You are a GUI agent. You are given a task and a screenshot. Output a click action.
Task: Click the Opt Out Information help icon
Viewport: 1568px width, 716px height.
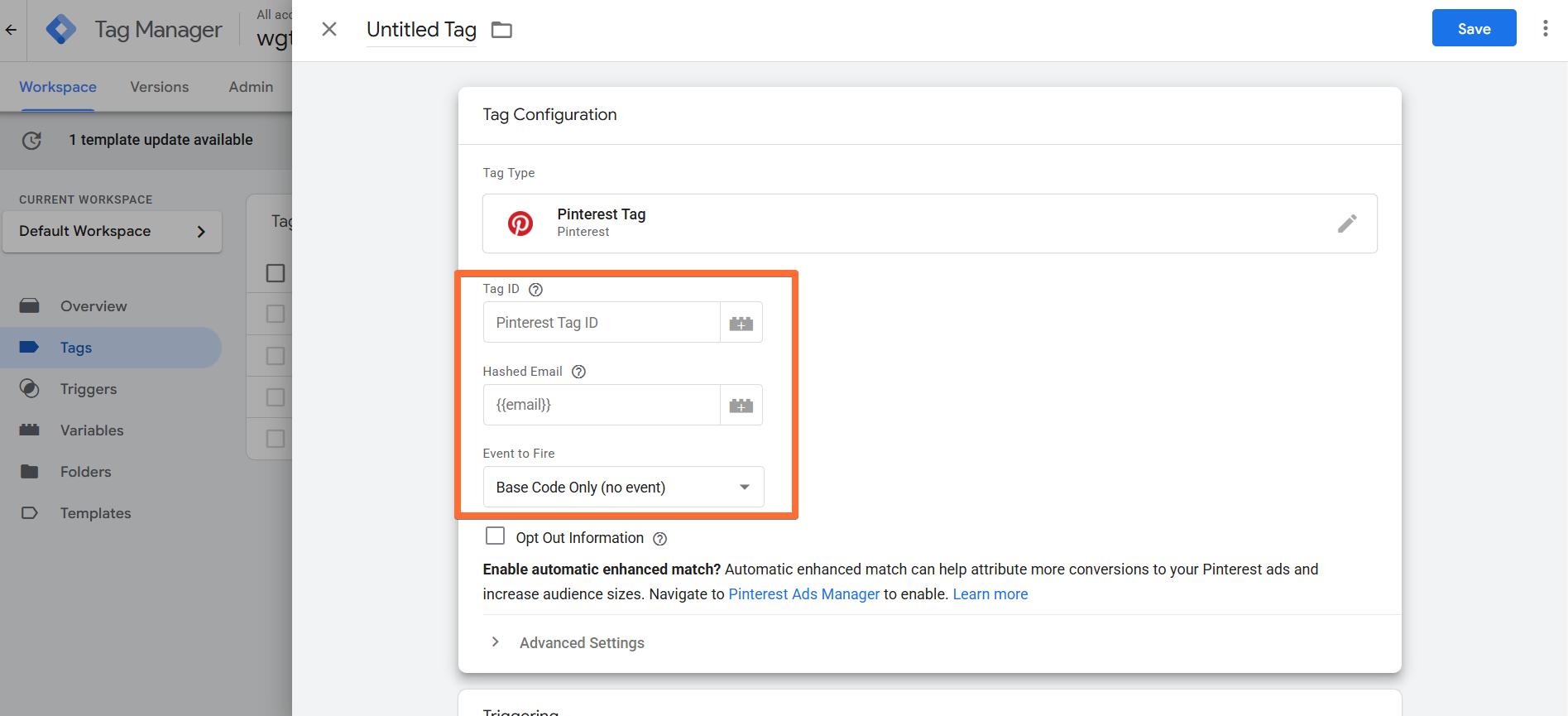coord(659,539)
